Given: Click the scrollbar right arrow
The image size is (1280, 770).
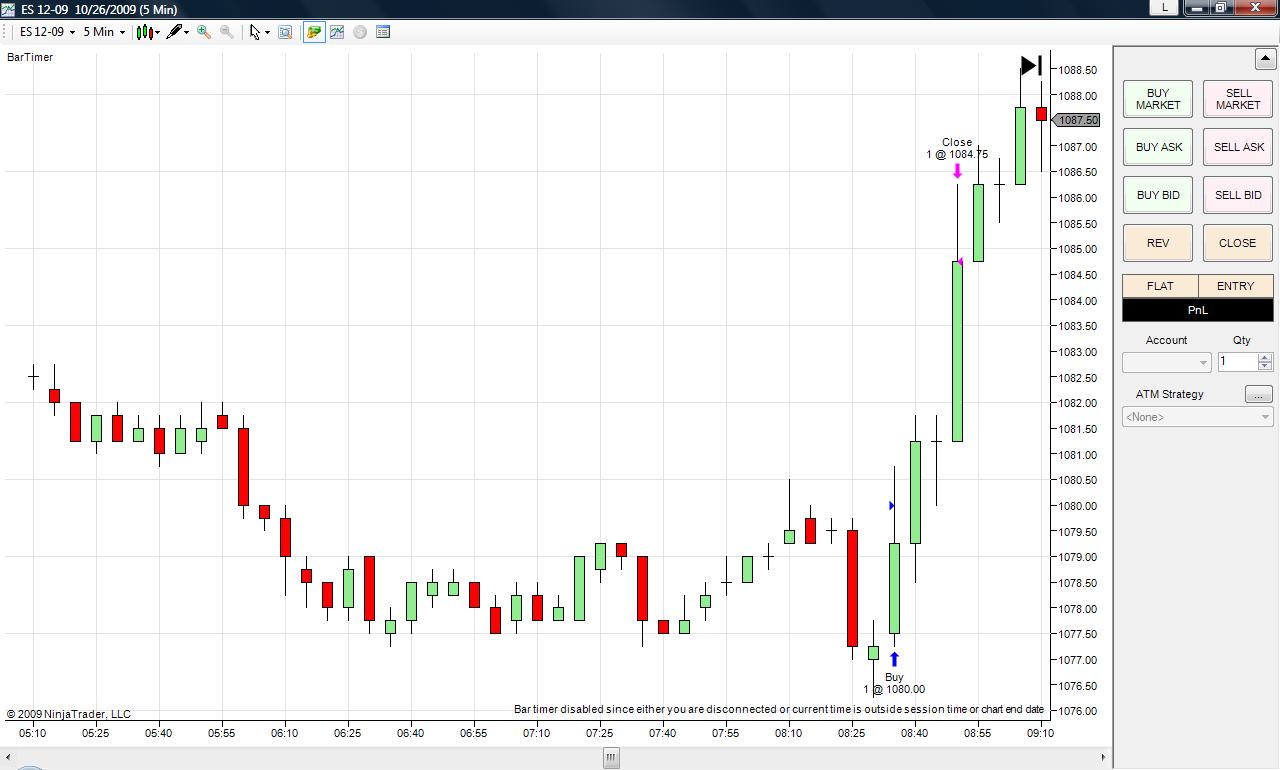Looking at the screenshot, I should (x=1105, y=759).
